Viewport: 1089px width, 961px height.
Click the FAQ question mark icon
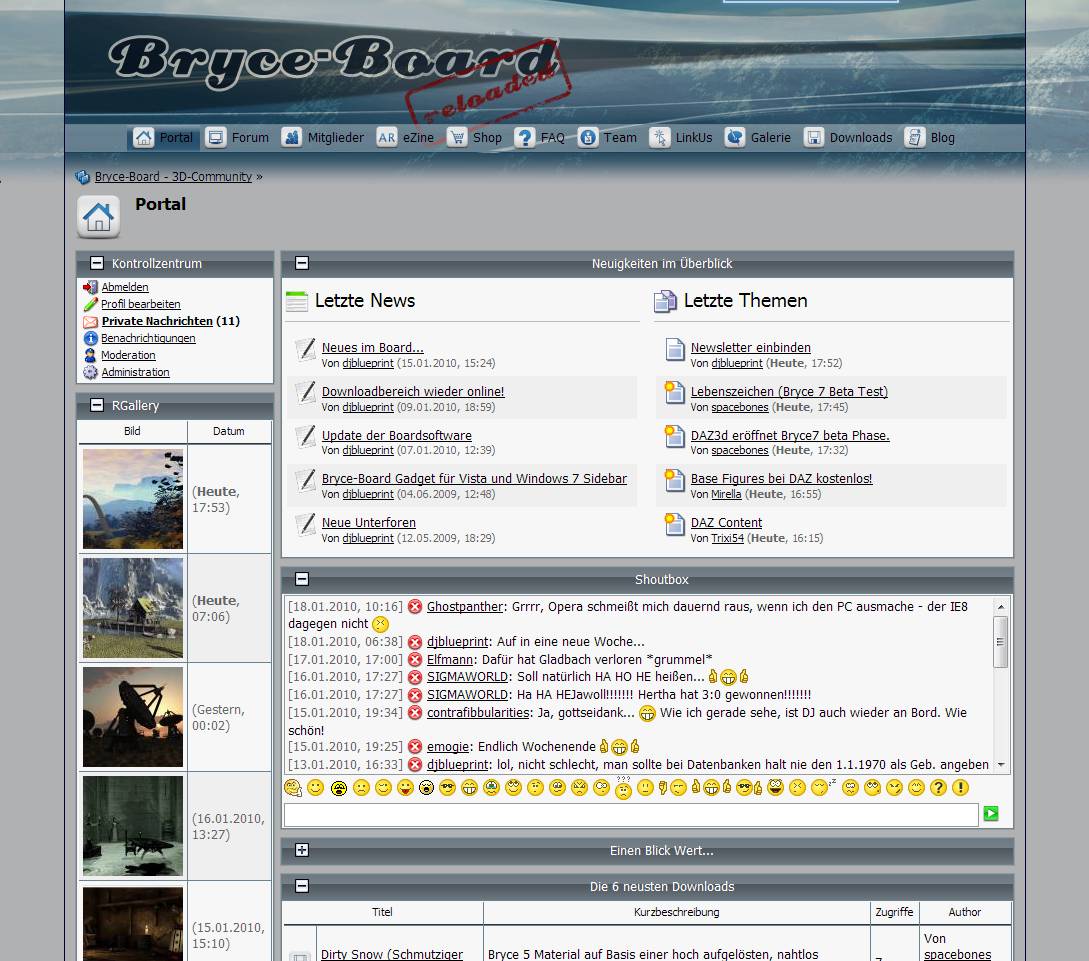pyautogui.click(x=524, y=137)
